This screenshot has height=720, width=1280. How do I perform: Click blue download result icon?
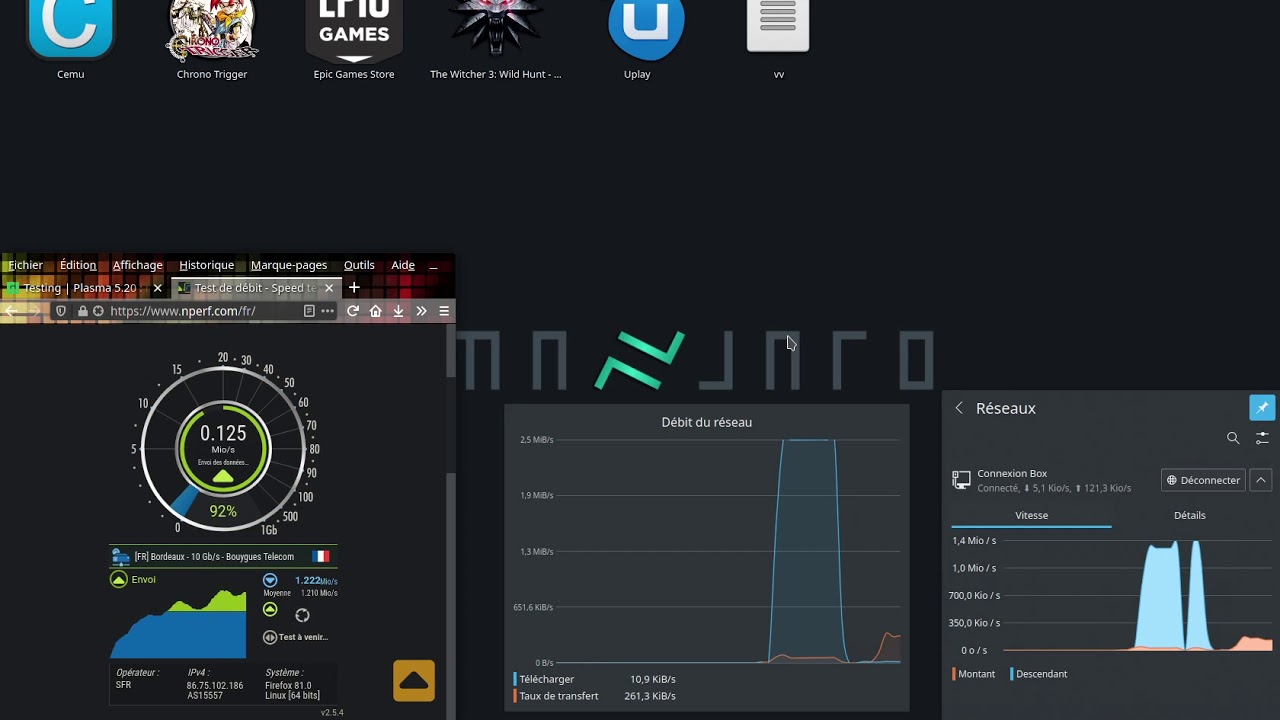tap(270, 580)
